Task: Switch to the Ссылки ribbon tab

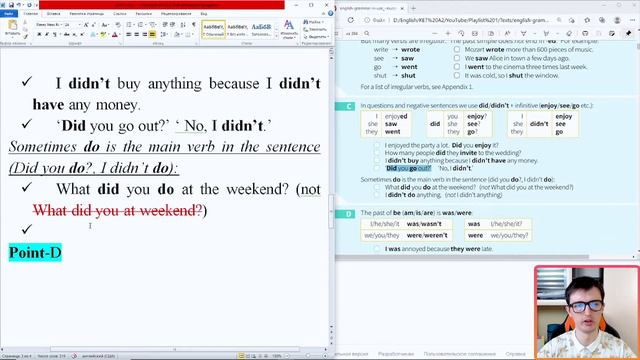Action: (120, 13)
